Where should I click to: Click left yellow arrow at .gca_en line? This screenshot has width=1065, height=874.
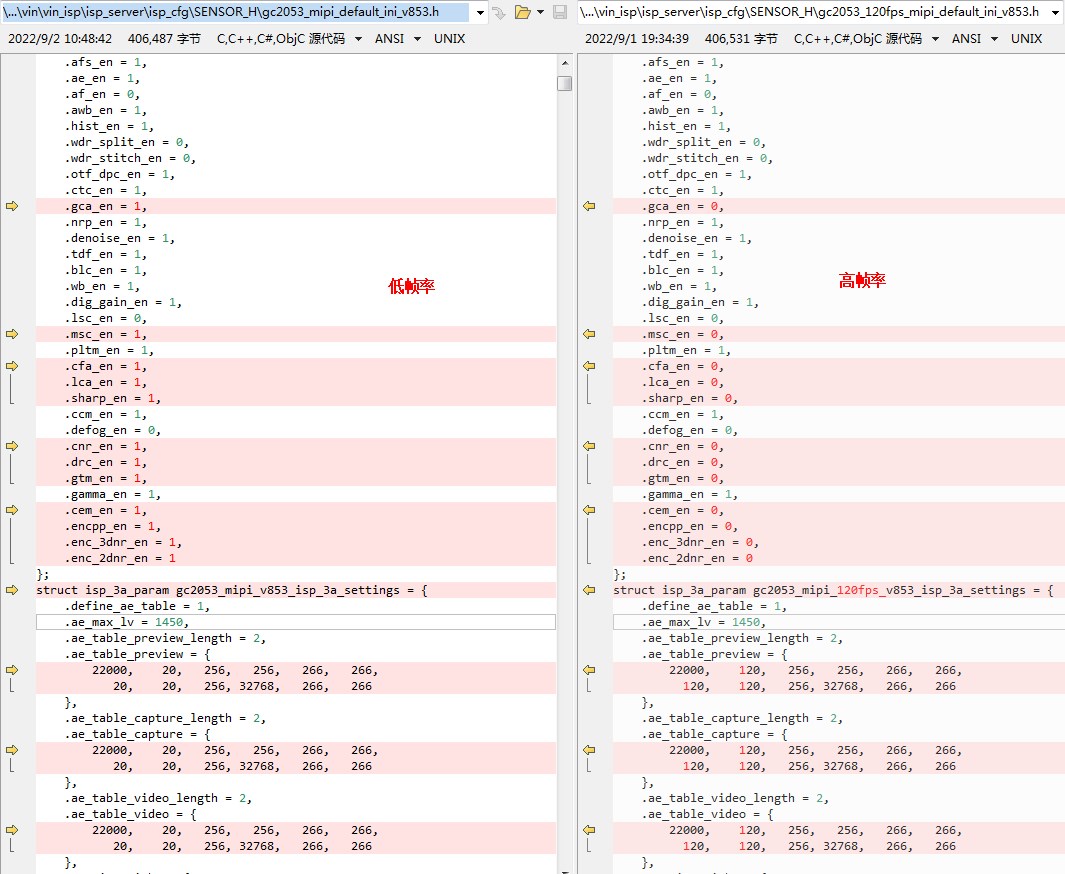point(12,206)
